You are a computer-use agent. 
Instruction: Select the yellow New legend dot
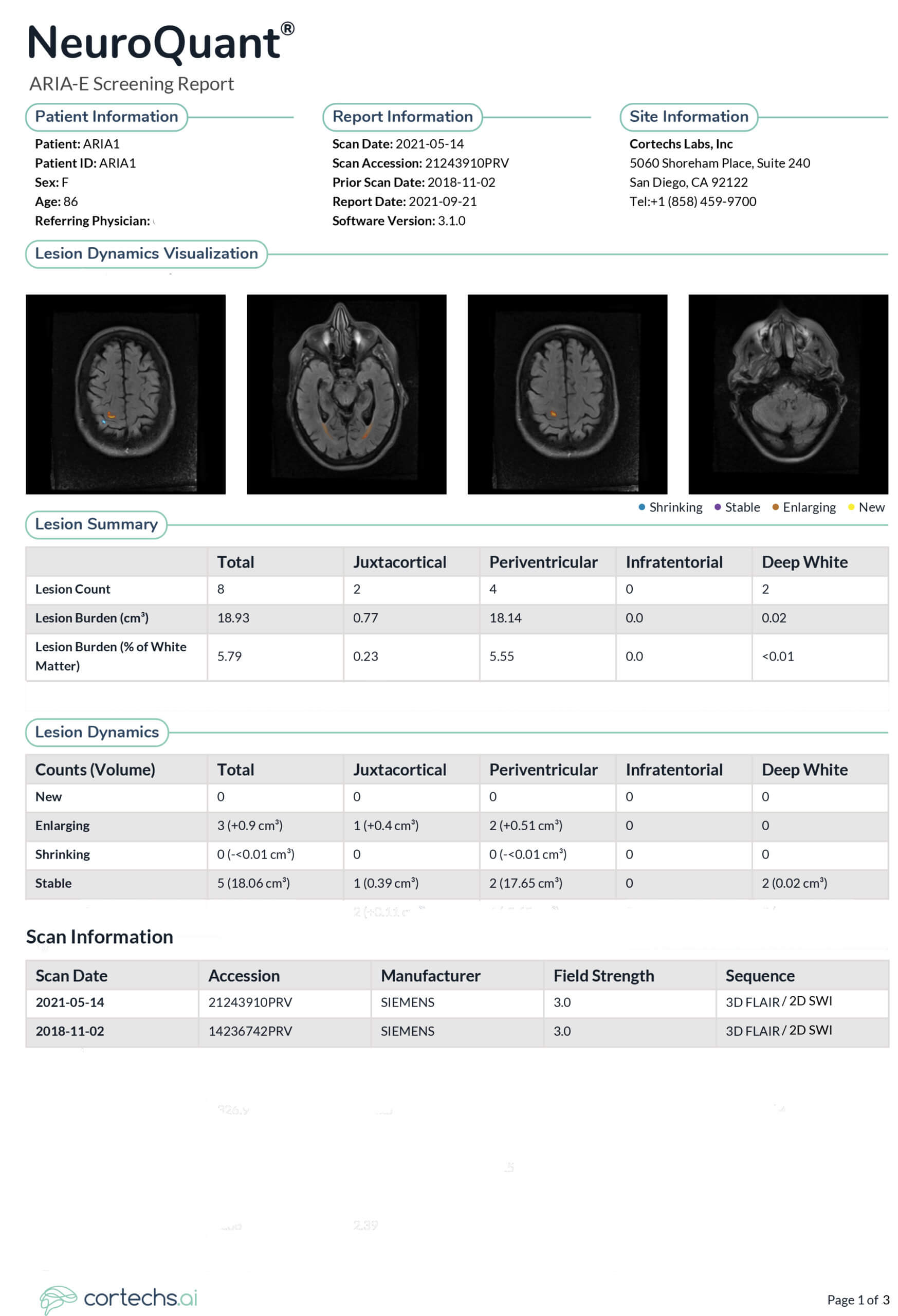pyautogui.click(x=850, y=507)
